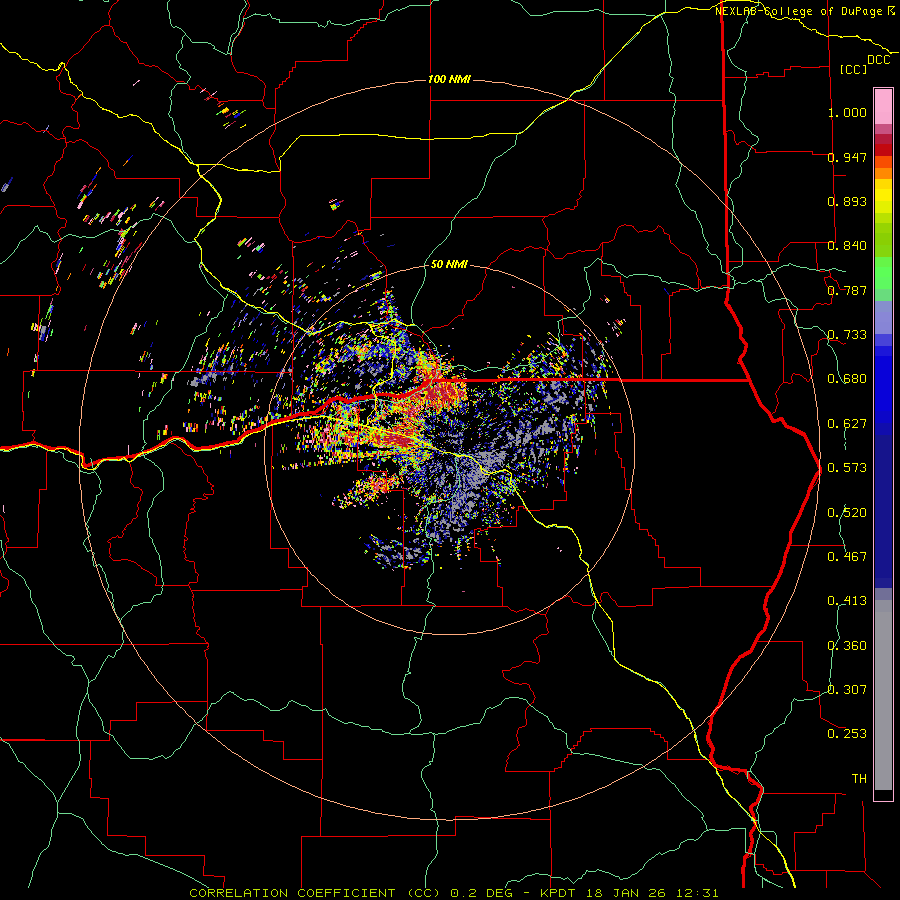Click the pink top segment of color bar
The height and width of the screenshot is (900, 900).
pos(883,106)
